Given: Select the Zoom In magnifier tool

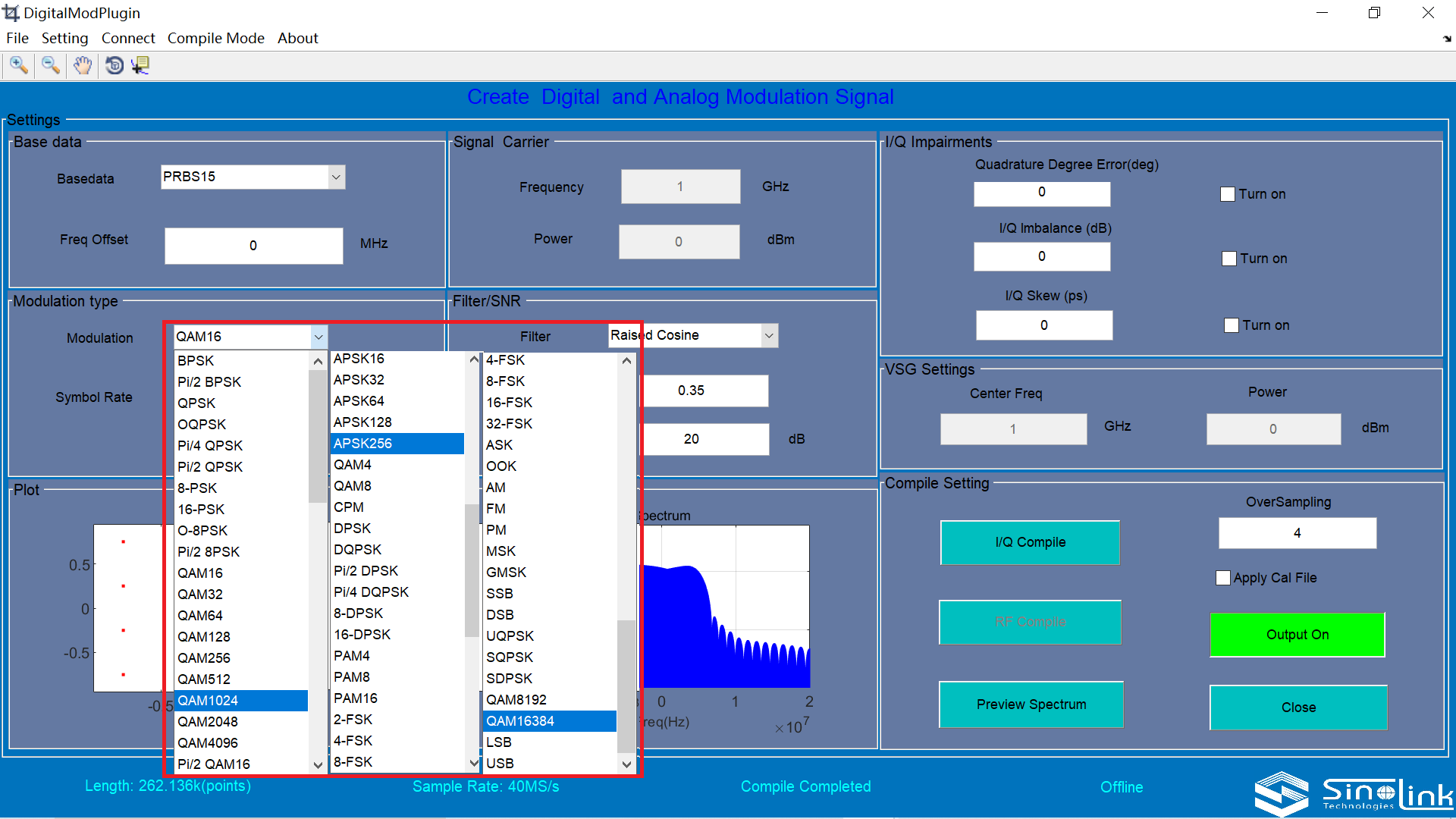Looking at the screenshot, I should point(19,66).
